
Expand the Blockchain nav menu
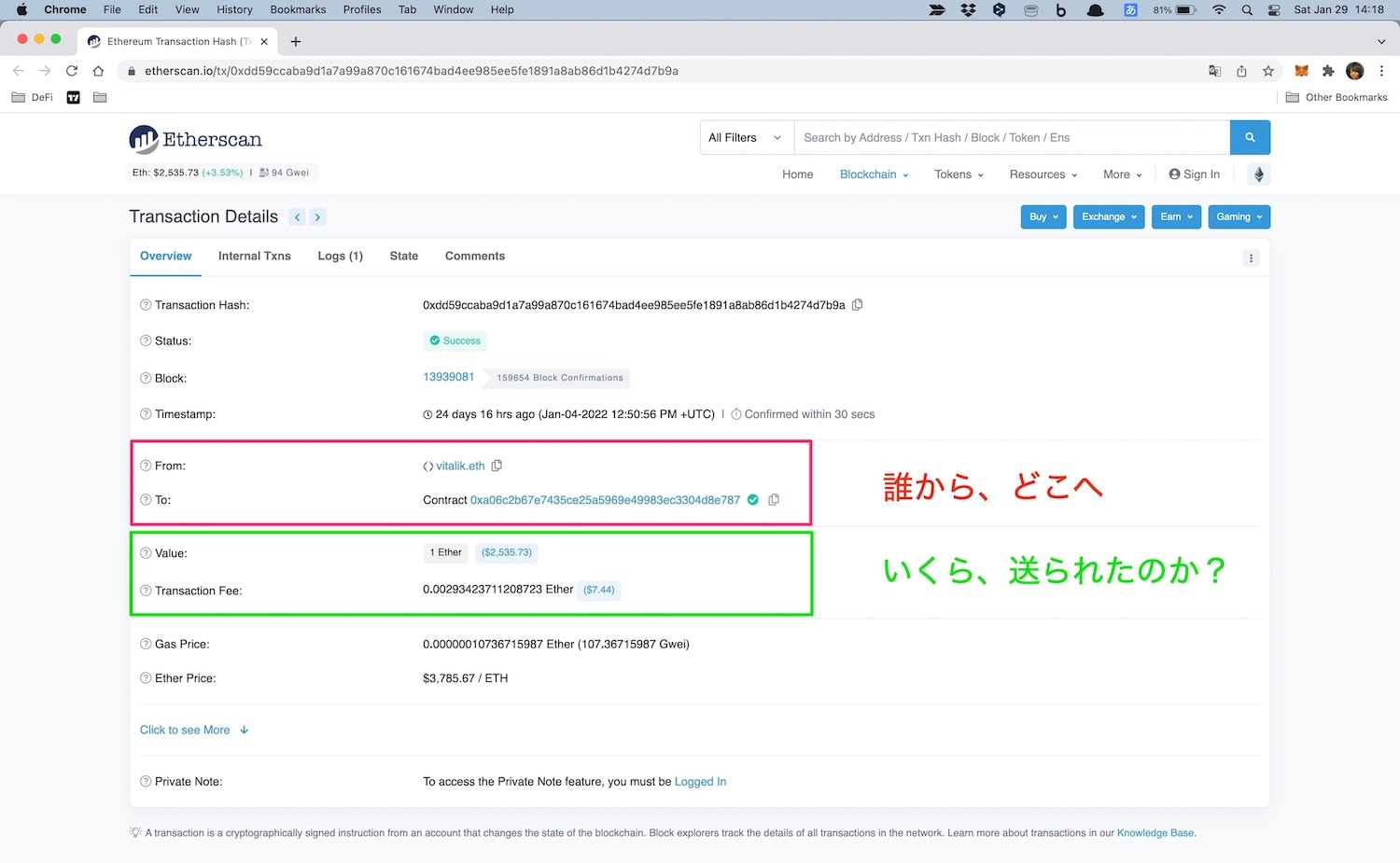point(874,174)
